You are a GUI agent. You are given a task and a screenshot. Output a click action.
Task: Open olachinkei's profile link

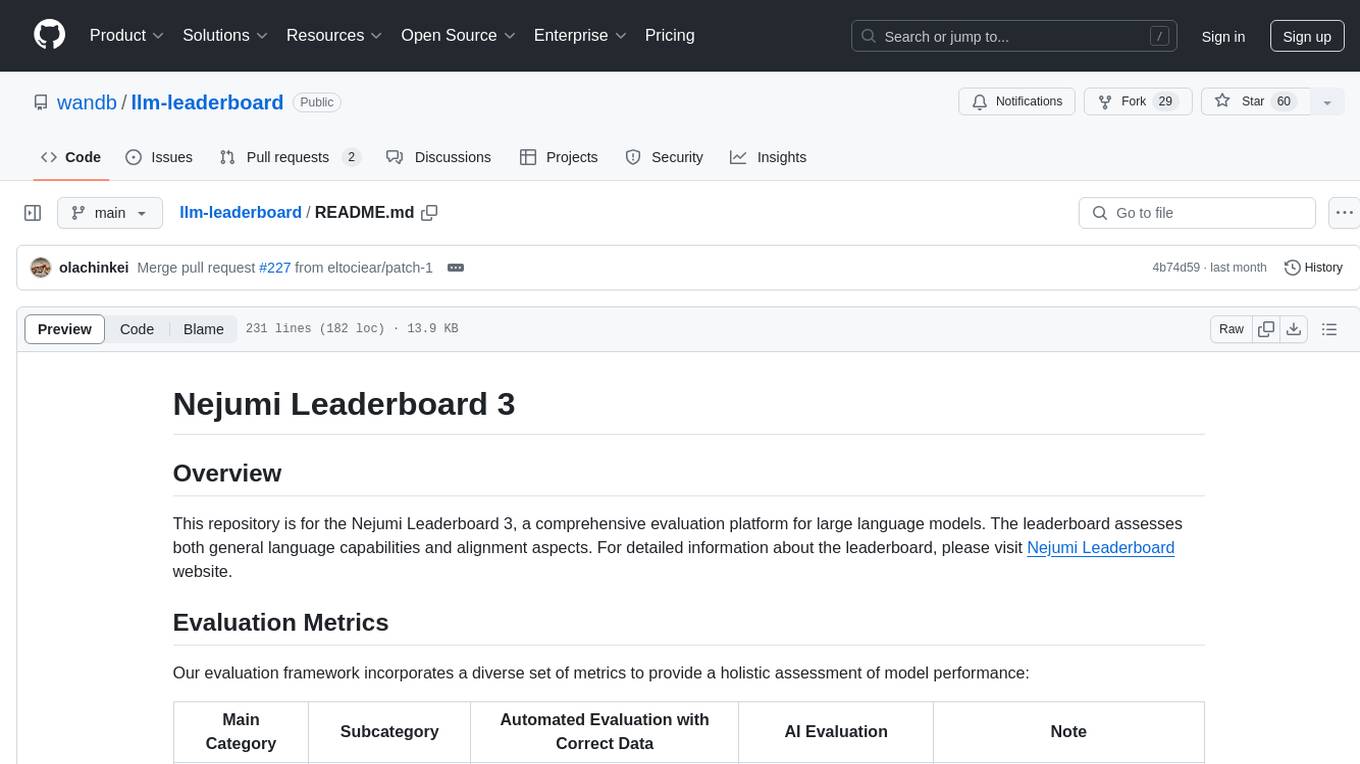tap(94, 268)
